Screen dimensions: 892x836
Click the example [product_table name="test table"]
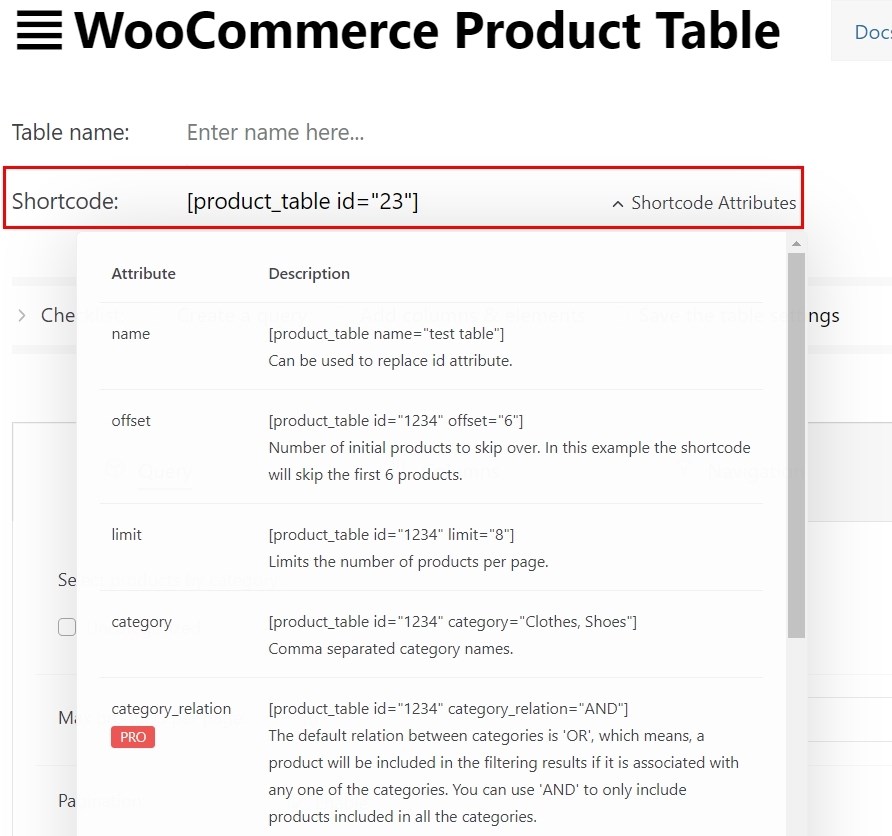[386, 334]
